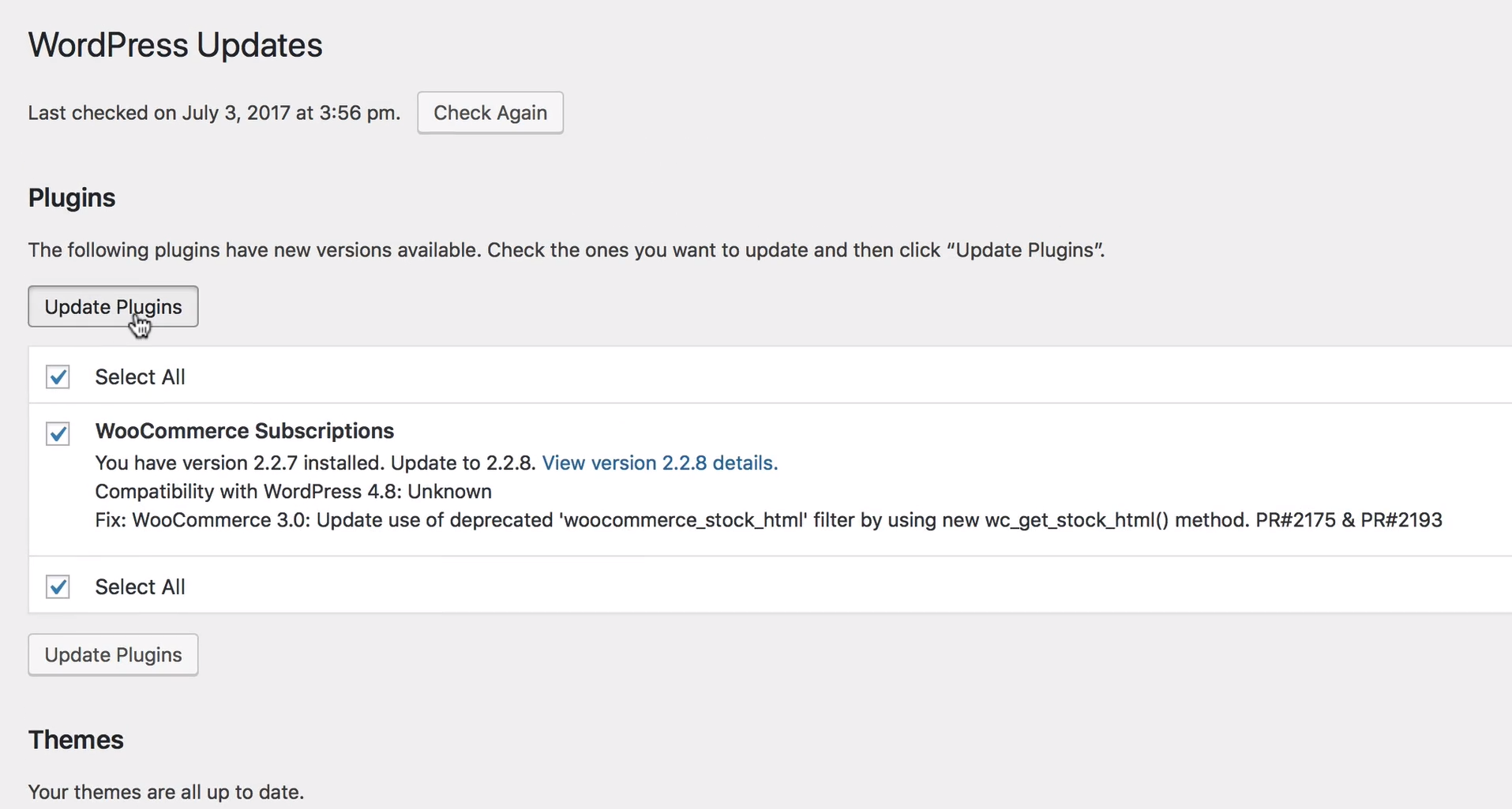1512x809 pixels.
Task: Toggle the WooCommerce Subscriptions checkbox
Action: tap(58, 433)
